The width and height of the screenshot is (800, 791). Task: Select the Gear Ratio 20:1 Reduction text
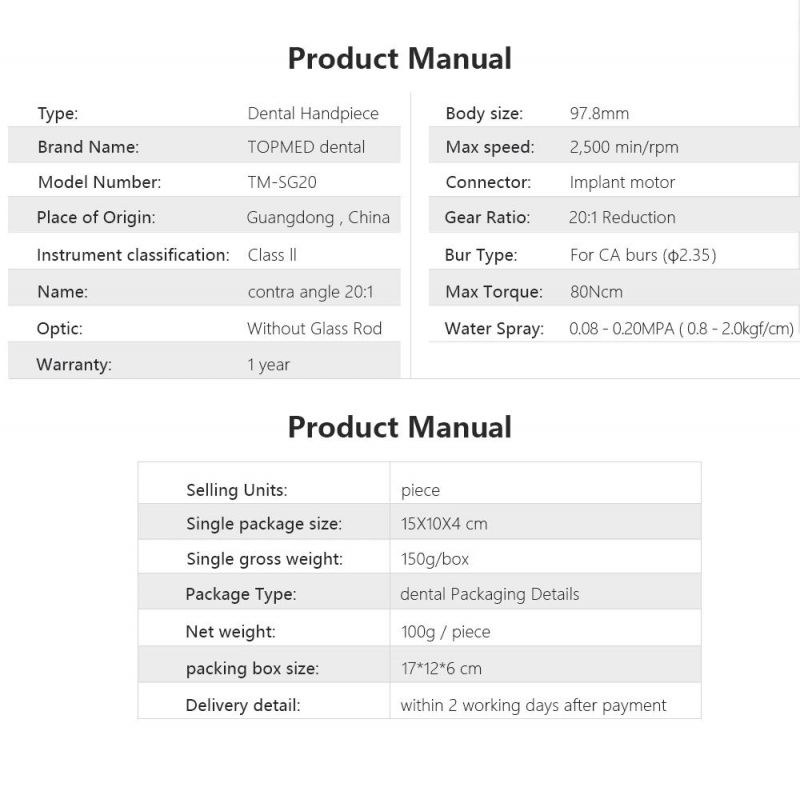click(x=622, y=217)
